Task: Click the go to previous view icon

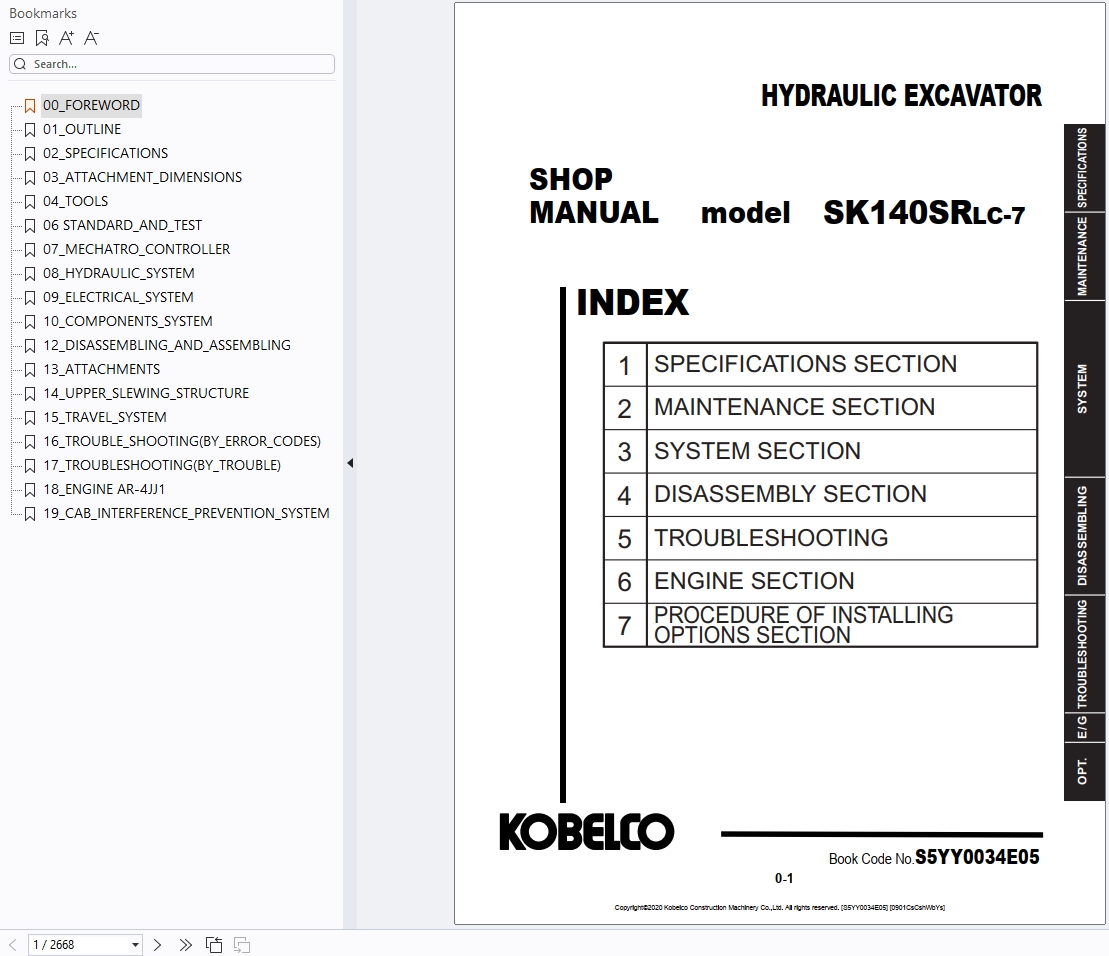Action: pyautogui.click(x=214, y=945)
